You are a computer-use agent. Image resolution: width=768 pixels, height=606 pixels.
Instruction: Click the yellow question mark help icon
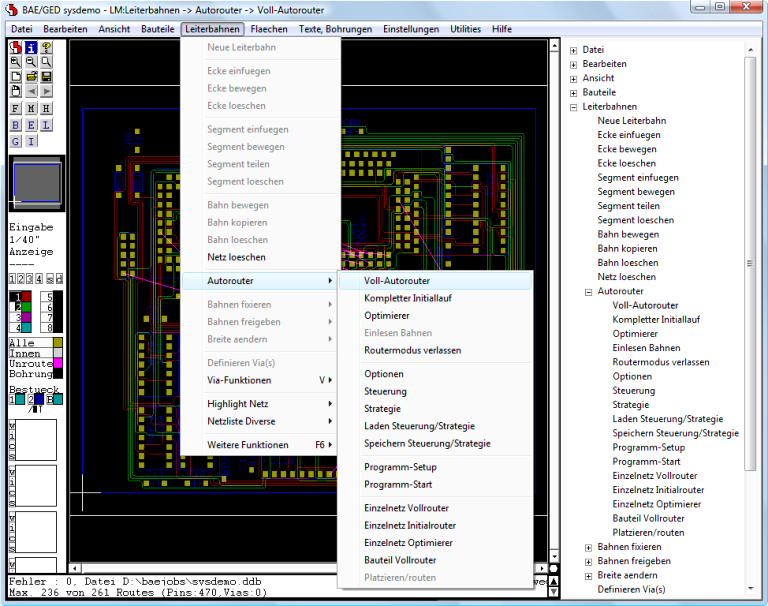(46, 47)
